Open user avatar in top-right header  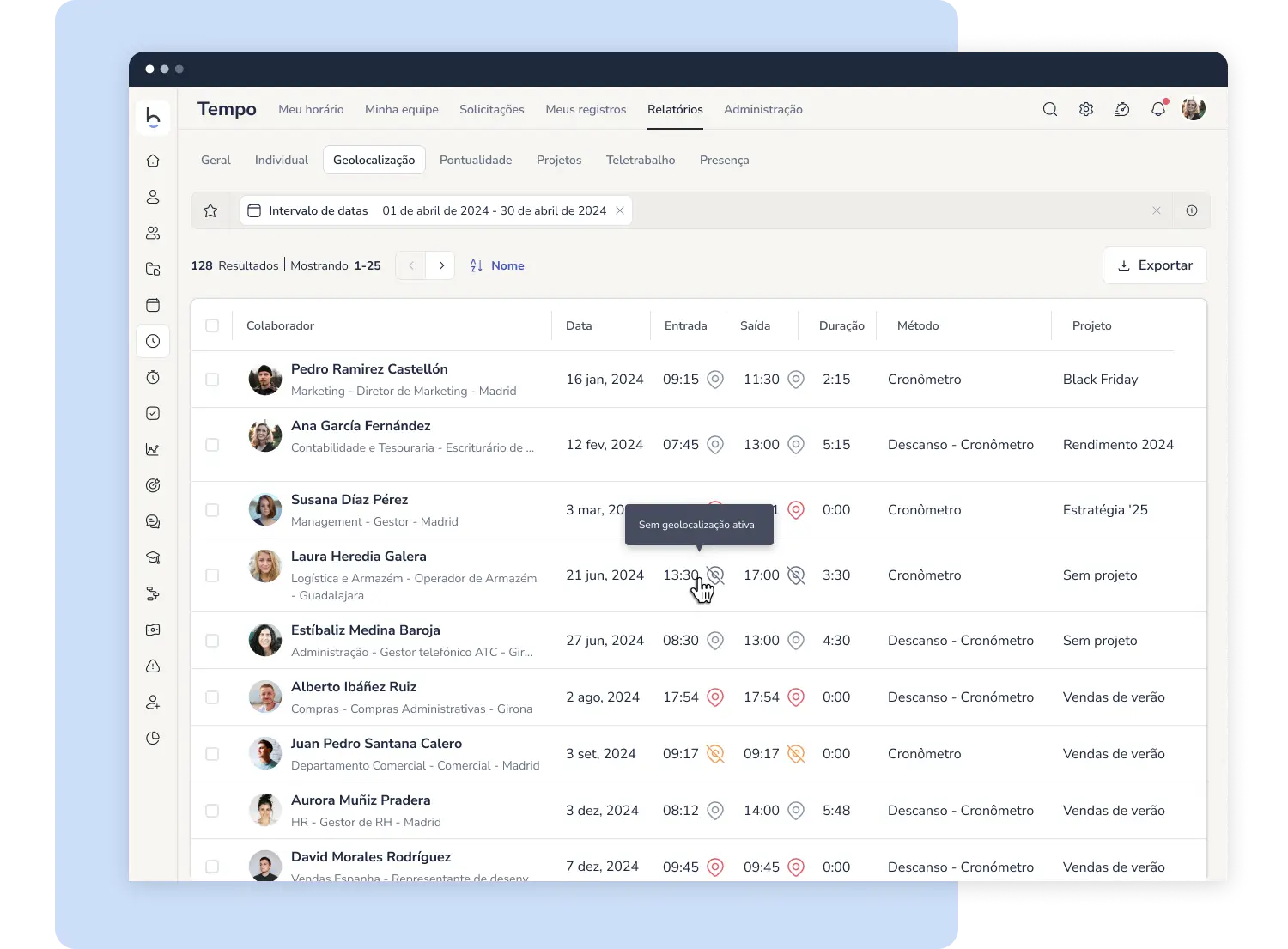1194,109
